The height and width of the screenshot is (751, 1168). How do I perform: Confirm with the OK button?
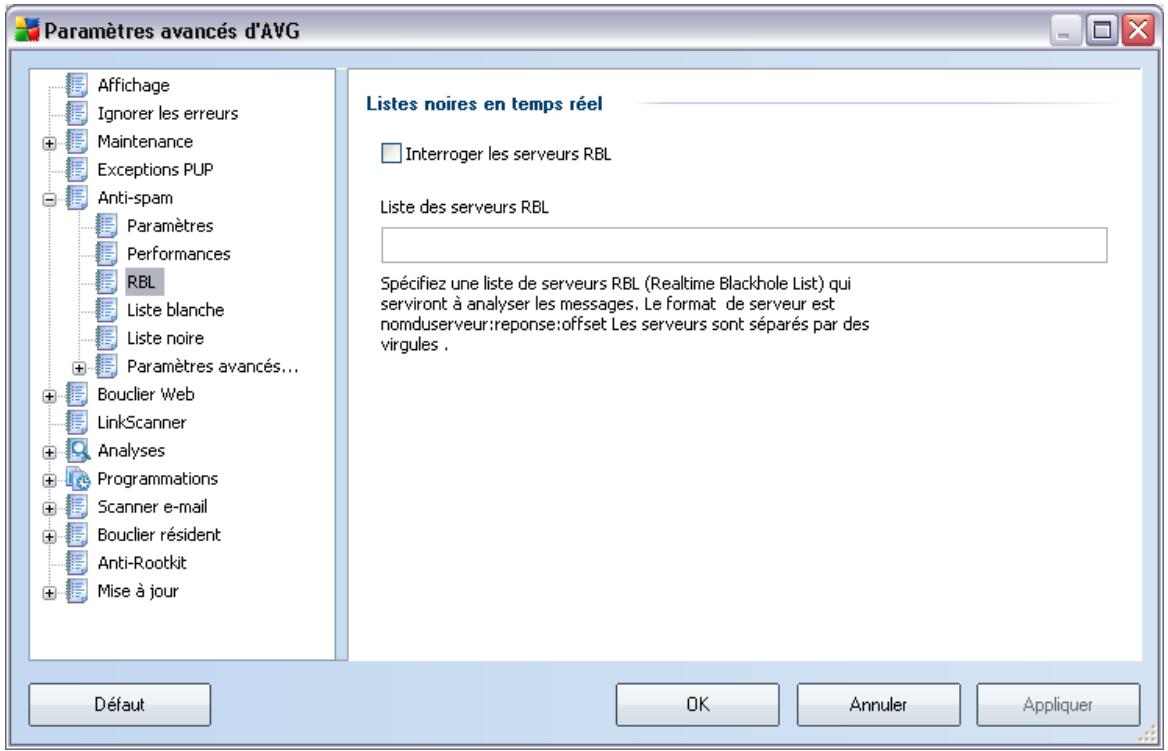click(x=697, y=704)
